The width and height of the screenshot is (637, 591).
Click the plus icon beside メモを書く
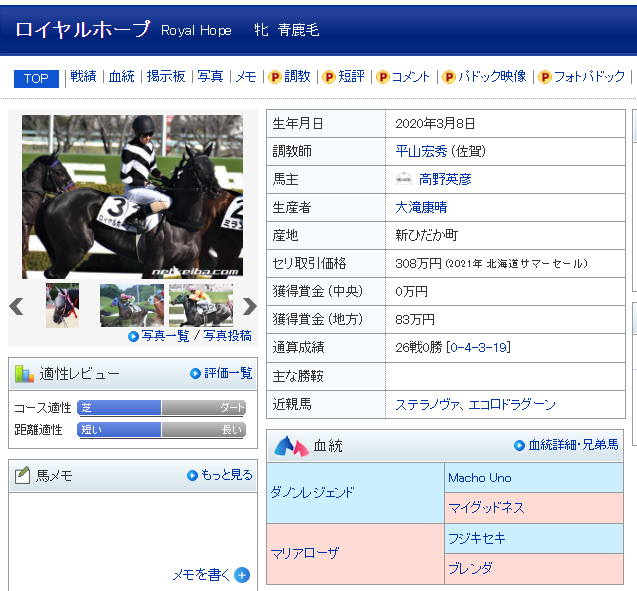[242, 575]
